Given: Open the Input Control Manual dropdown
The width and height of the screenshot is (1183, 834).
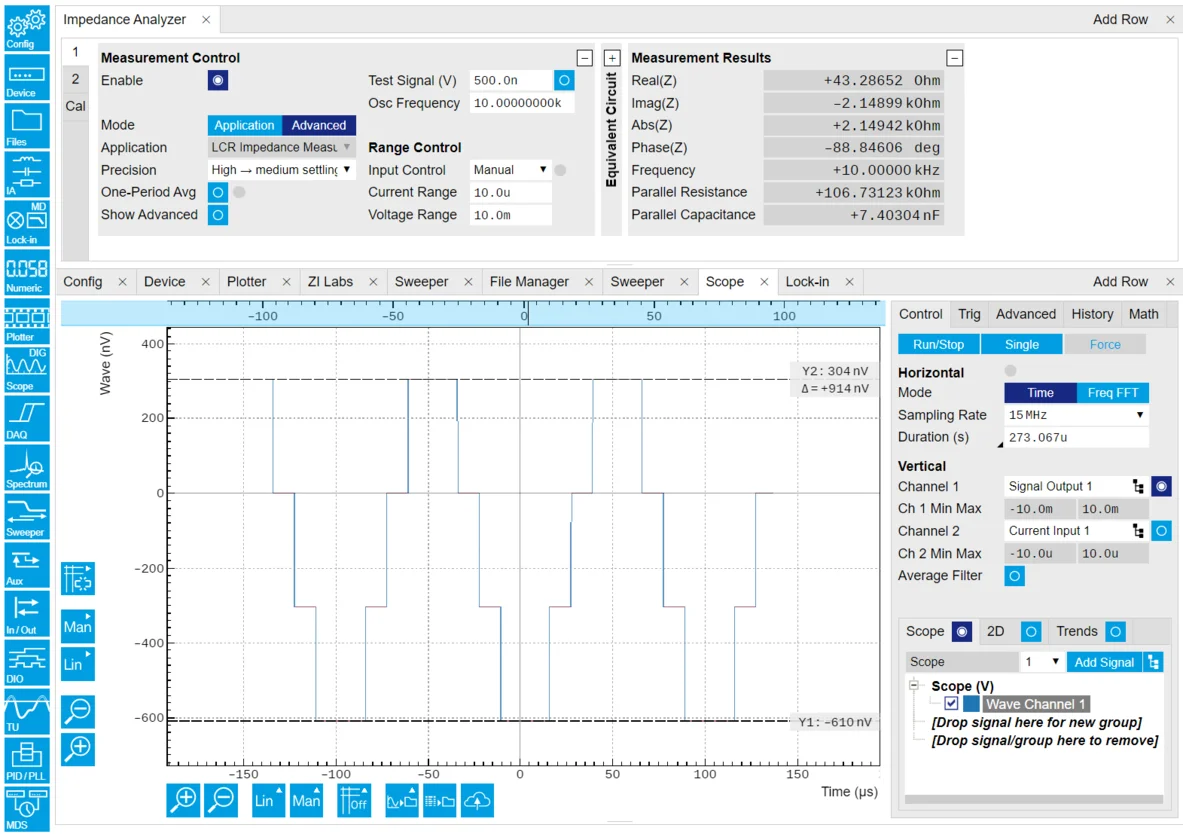Looking at the screenshot, I should (x=510, y=170).
